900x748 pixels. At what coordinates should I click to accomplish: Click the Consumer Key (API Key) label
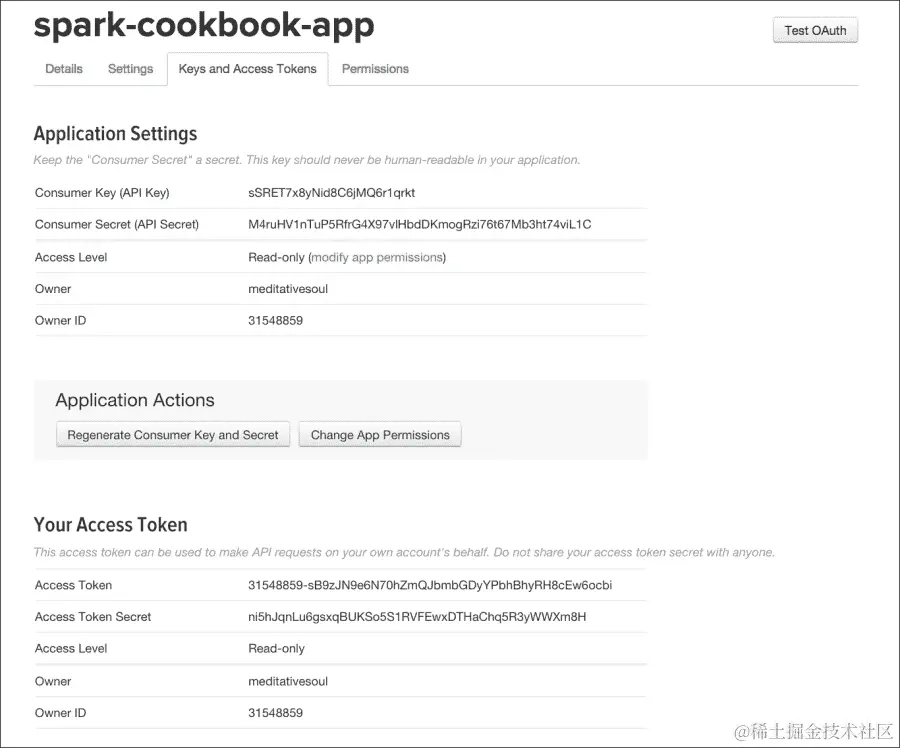[x=102, y=193]
